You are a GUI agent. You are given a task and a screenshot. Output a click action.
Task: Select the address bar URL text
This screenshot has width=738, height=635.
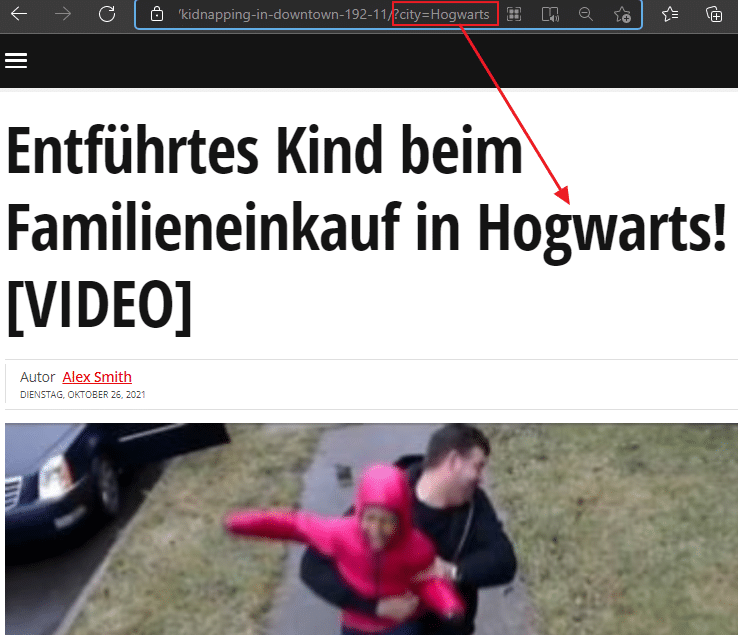coord(334,15)
